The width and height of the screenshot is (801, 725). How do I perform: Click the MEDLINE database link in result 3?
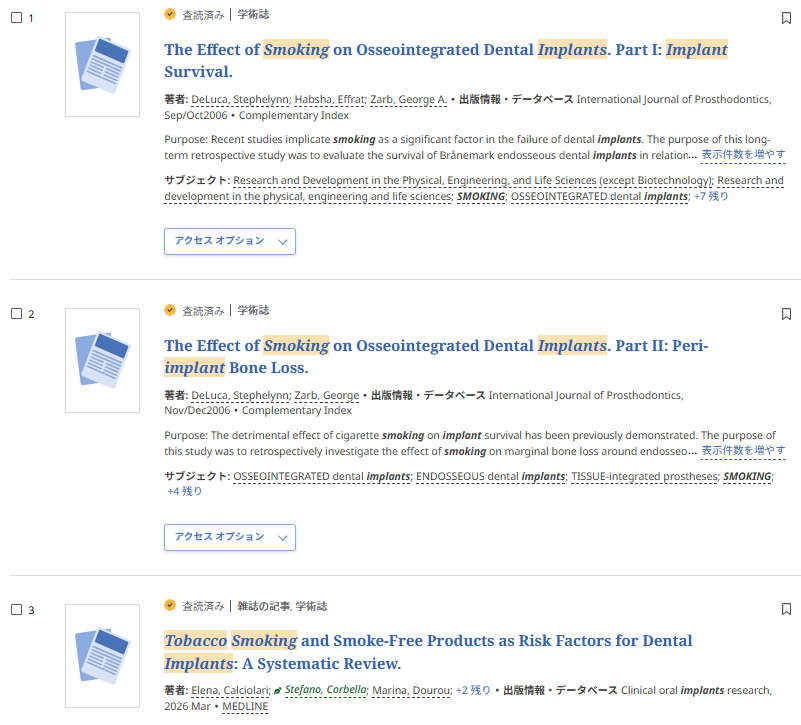pos(245,706)
